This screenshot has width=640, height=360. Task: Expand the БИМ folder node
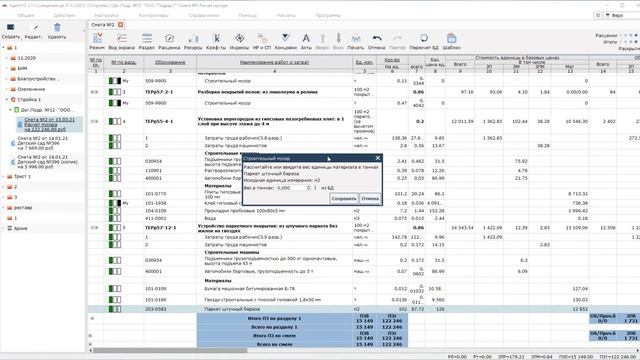click(7, 68)
